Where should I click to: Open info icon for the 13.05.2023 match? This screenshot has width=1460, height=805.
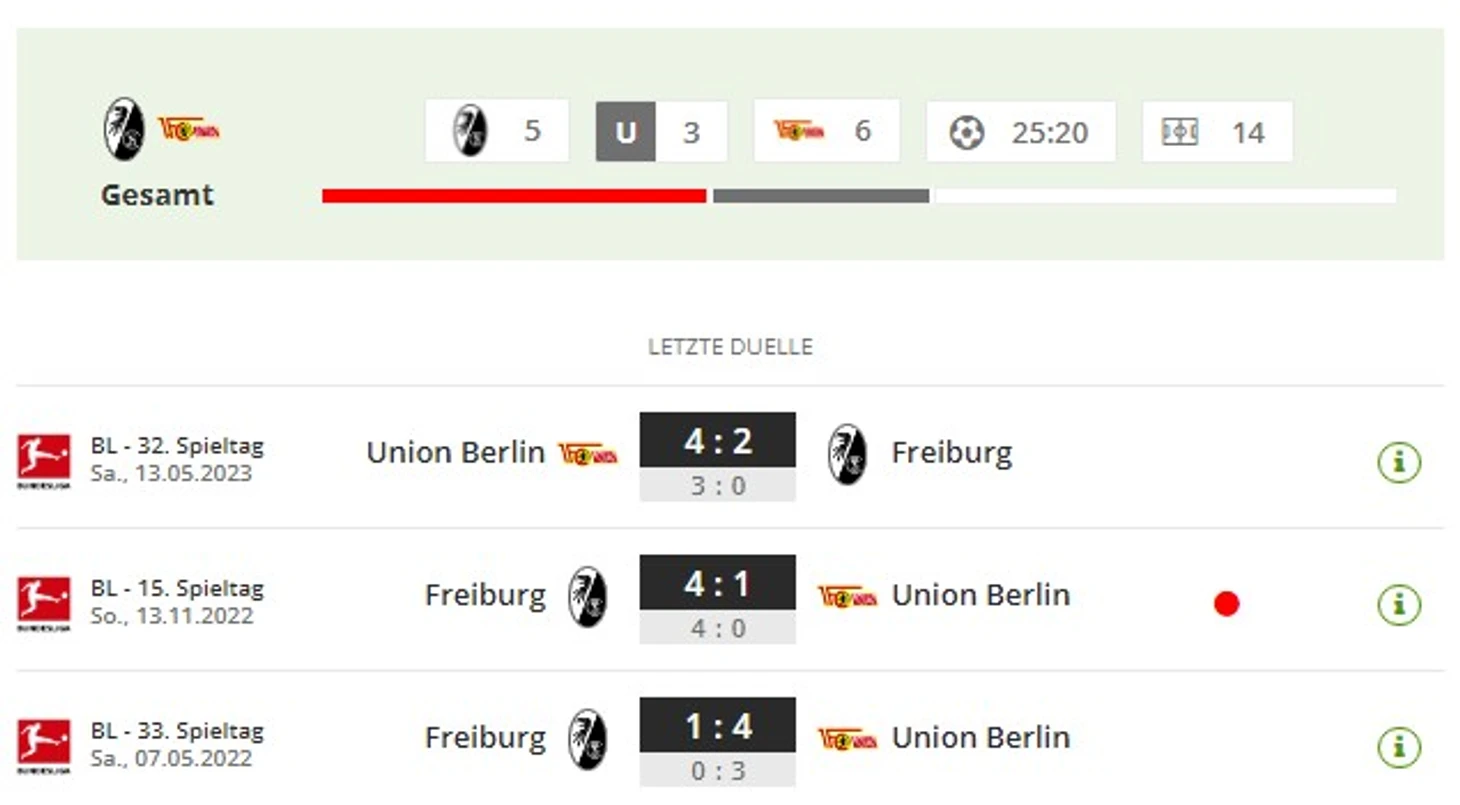1398,462
